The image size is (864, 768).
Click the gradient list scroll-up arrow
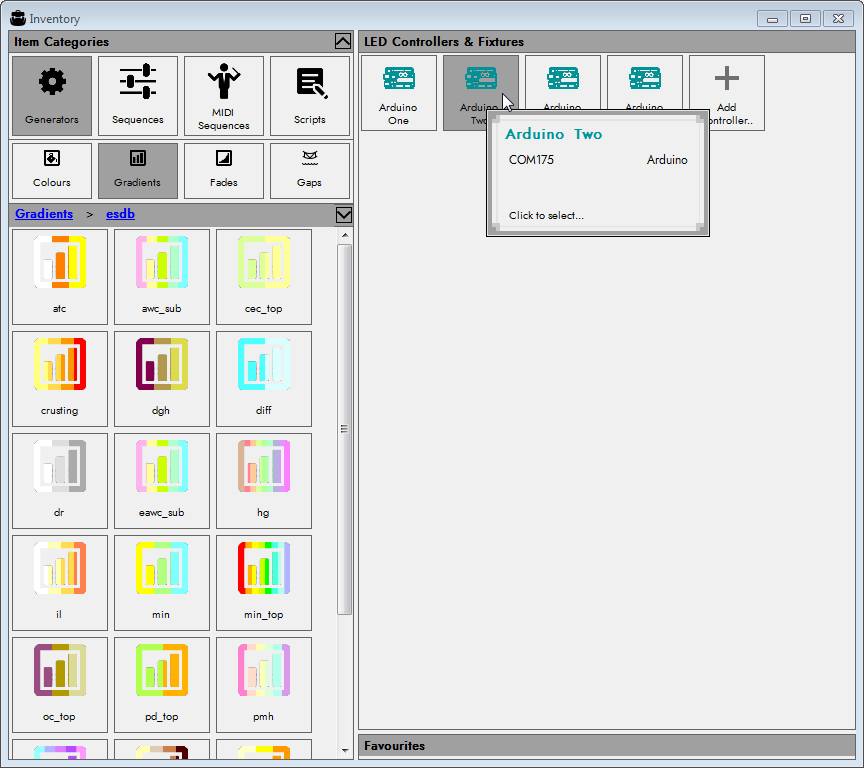click(345, 235)
